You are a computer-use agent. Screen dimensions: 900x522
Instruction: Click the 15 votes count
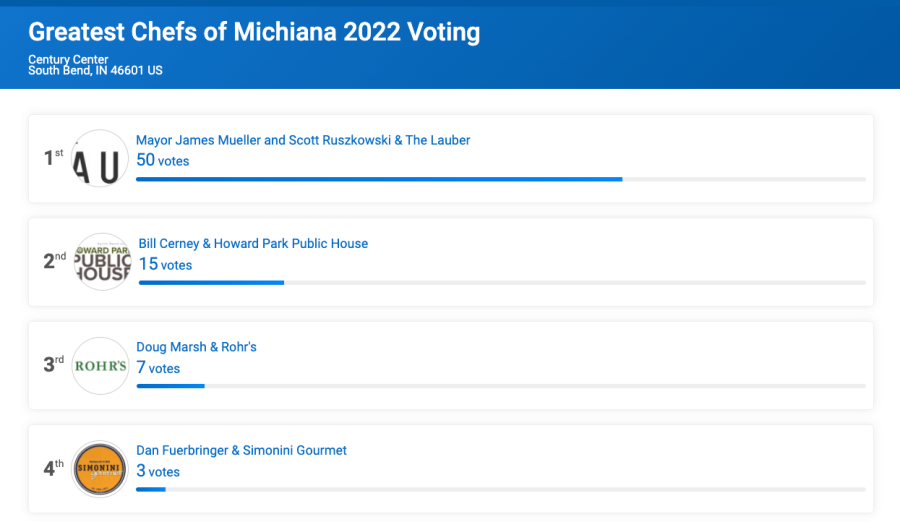point(165,264)
